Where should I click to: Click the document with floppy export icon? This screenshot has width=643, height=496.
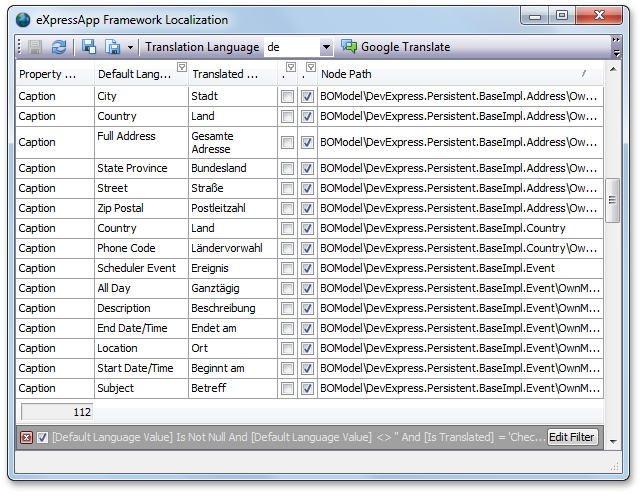(x=112, y=47)
